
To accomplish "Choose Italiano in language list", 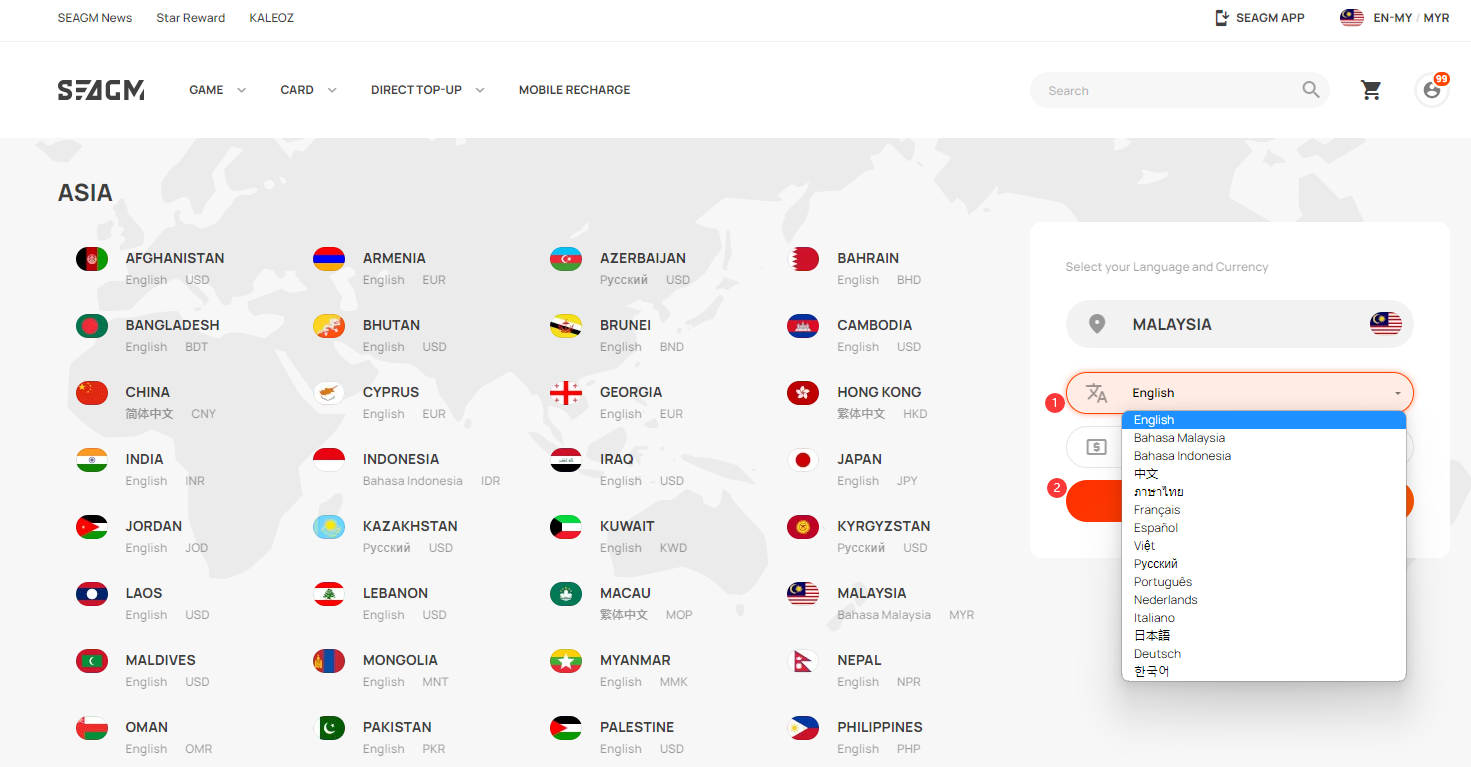I will coord(1264,618).
